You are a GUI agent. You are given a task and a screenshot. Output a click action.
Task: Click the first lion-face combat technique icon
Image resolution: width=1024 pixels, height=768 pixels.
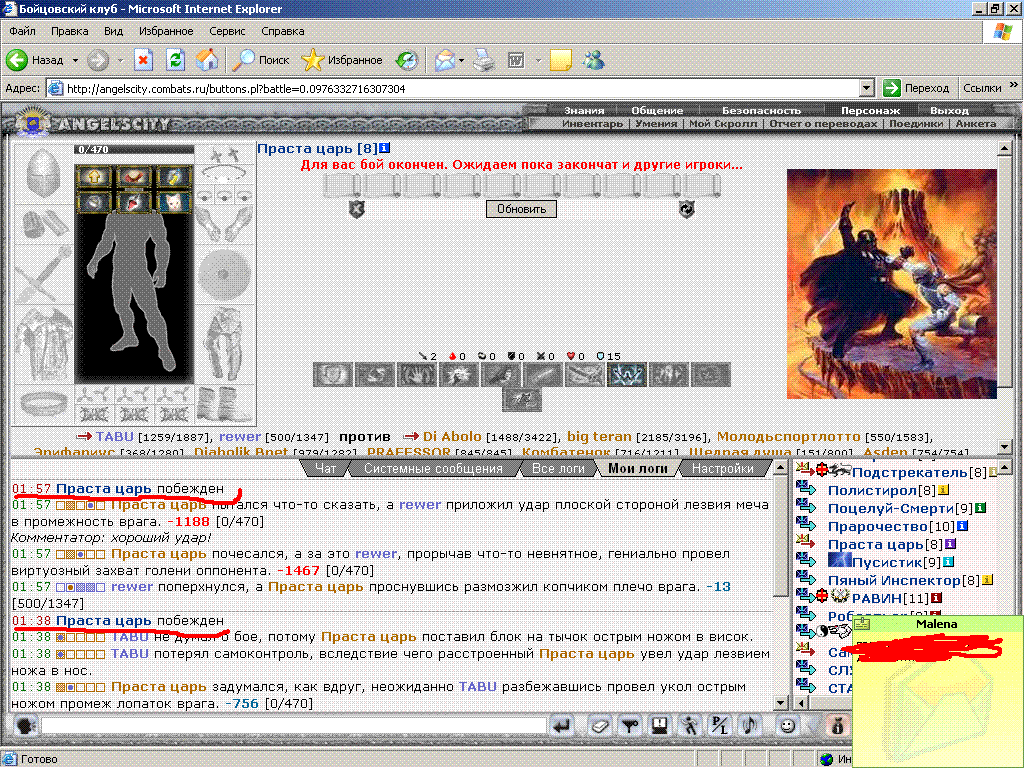pos(333,375)
